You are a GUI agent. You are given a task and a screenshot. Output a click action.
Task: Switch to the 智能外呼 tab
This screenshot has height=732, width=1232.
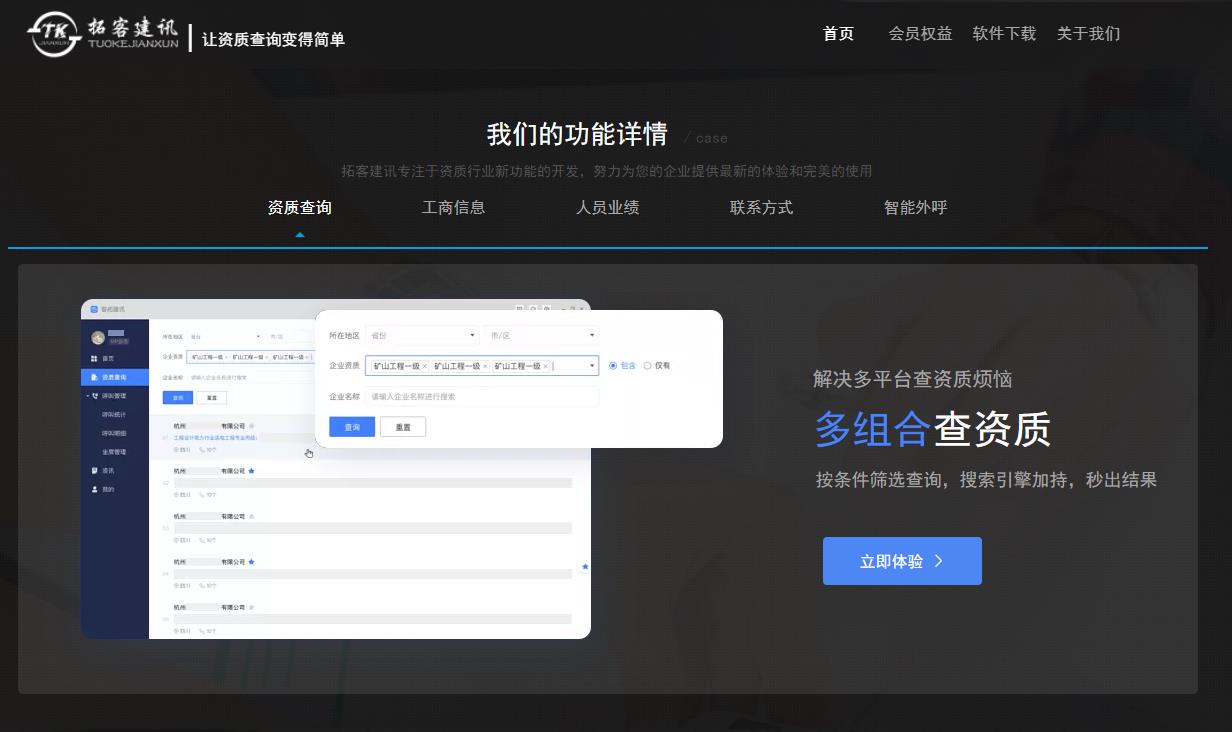click(915, 208)
